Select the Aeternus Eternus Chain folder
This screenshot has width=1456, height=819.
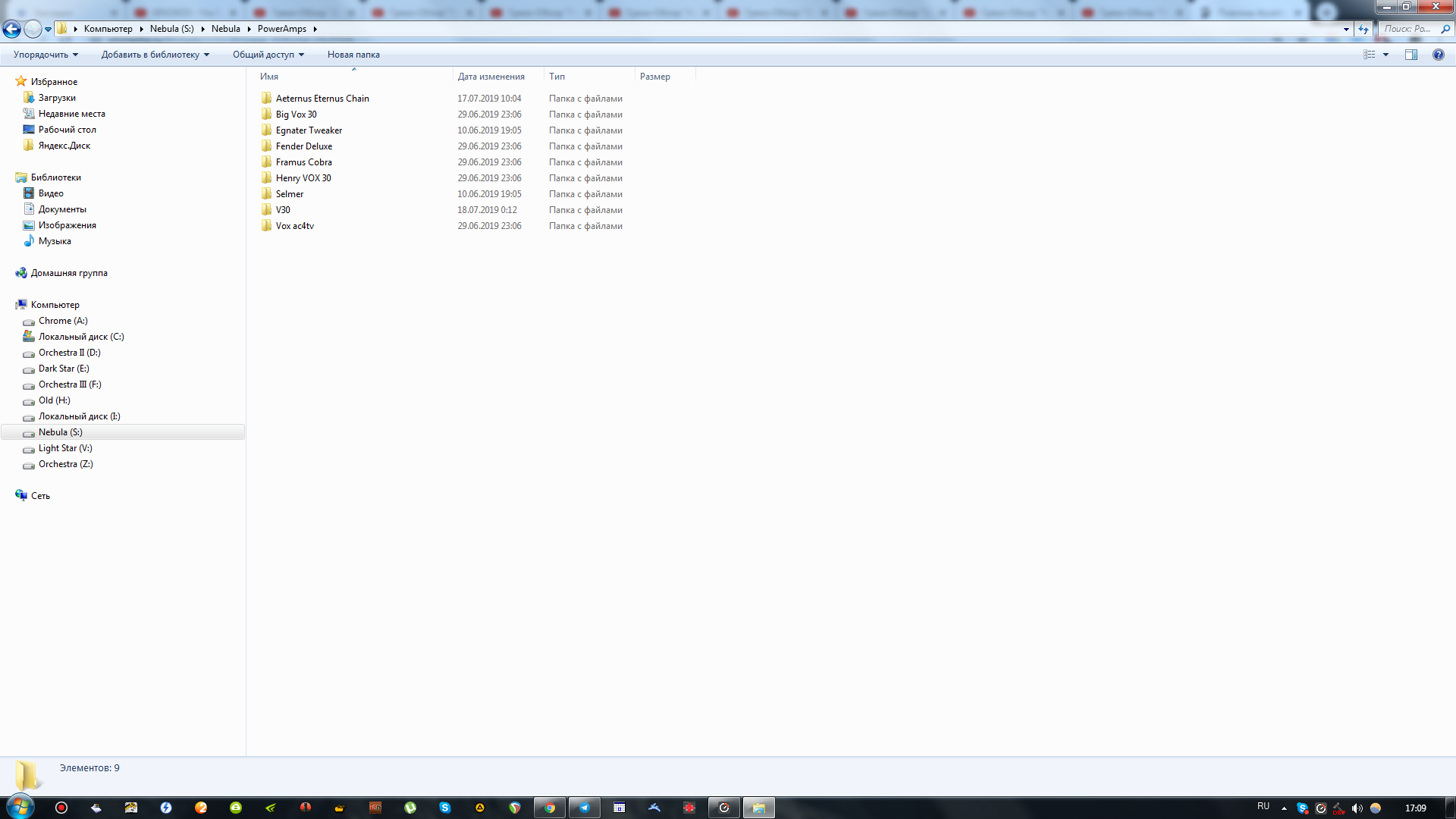(x=322, y=99)
